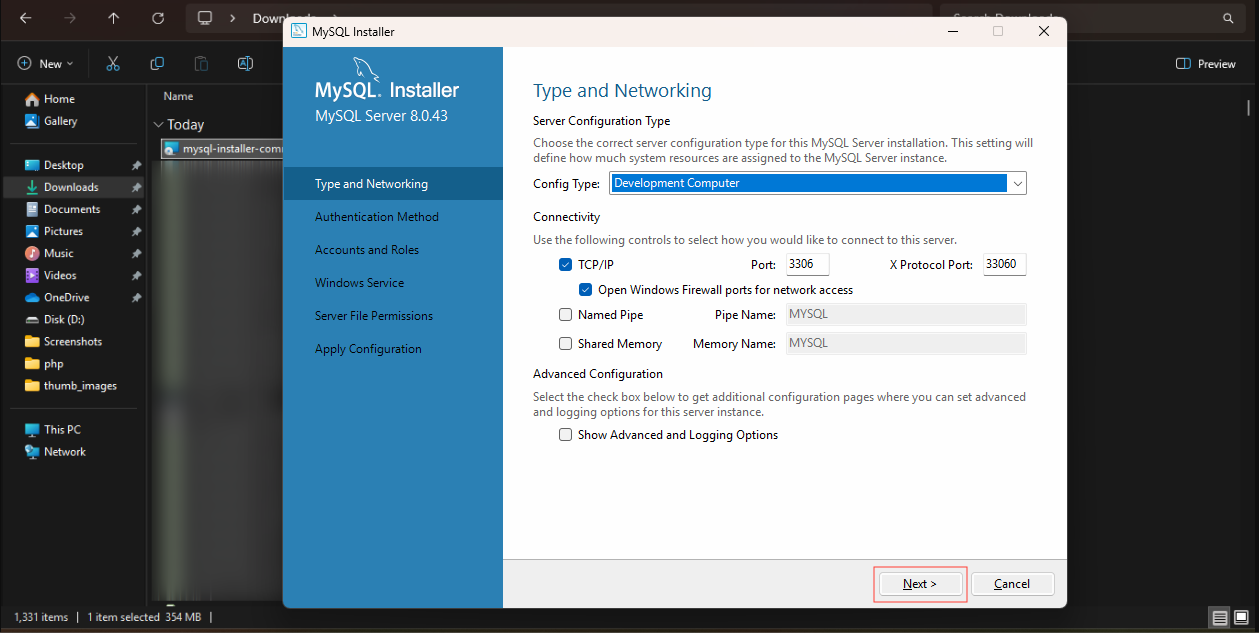Viewport: 1259px width, 633px height.
Task: Go back in File Explorer
Action: click(x=25, y=18)
